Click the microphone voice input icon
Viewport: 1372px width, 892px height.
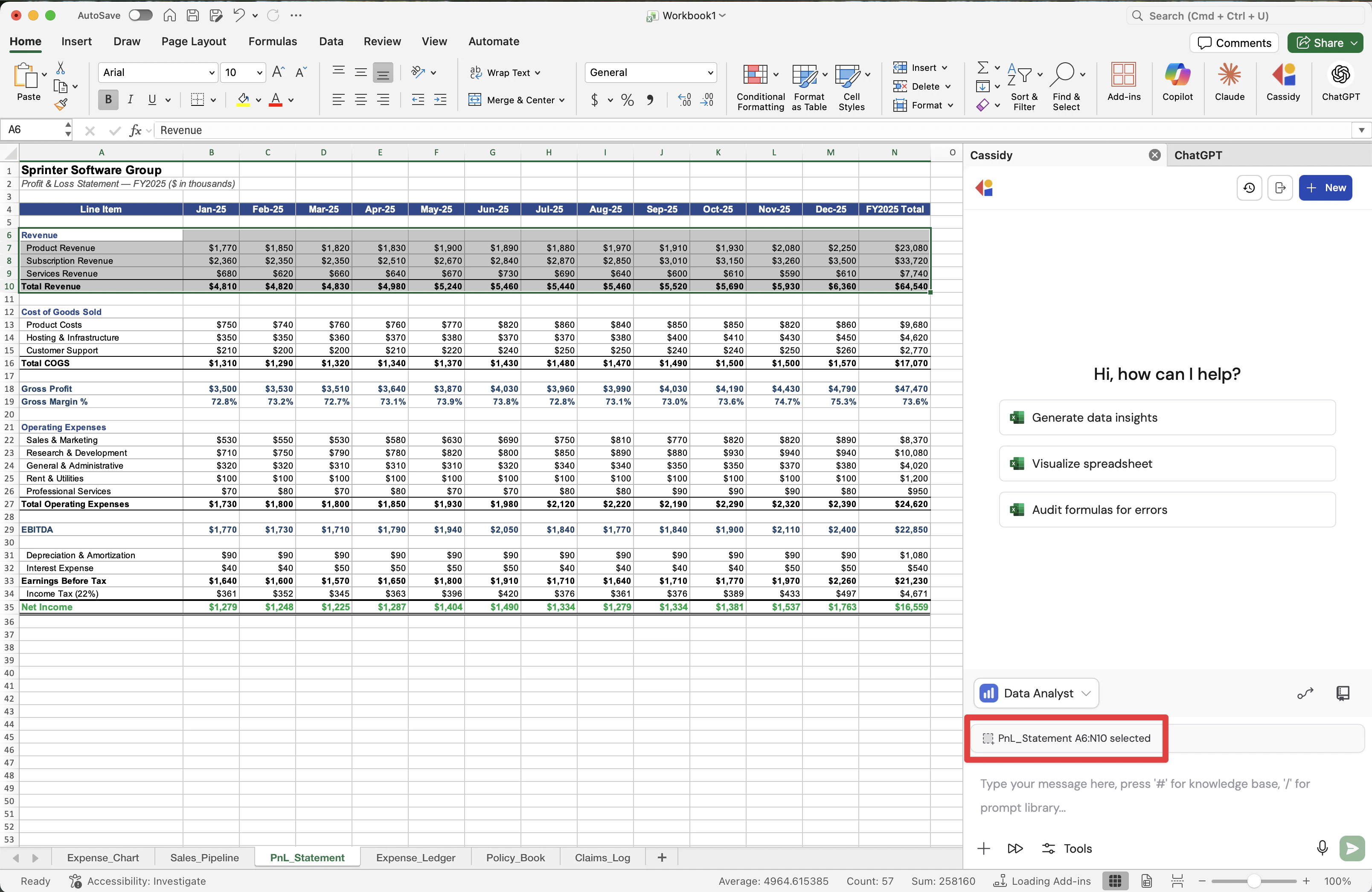[x=1323, y=848]
